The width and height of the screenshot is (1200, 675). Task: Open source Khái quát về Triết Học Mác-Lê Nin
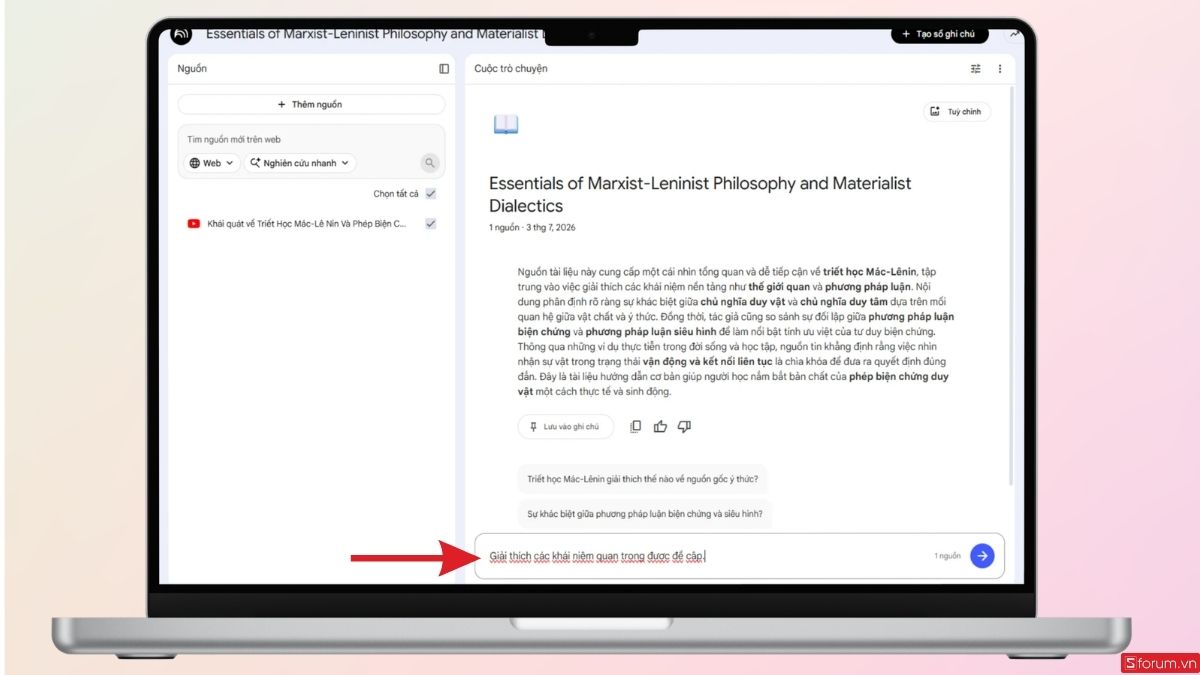pos(307,224)
